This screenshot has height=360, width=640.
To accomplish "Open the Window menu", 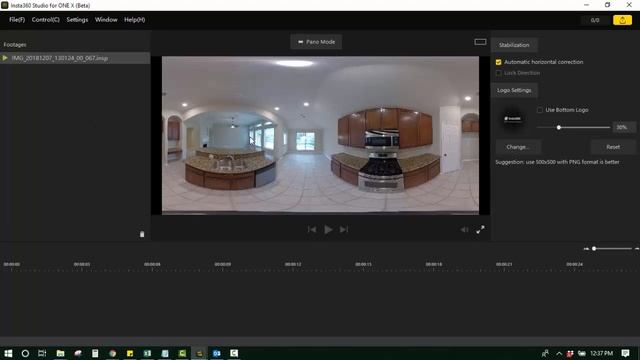I will pos(106,20).
